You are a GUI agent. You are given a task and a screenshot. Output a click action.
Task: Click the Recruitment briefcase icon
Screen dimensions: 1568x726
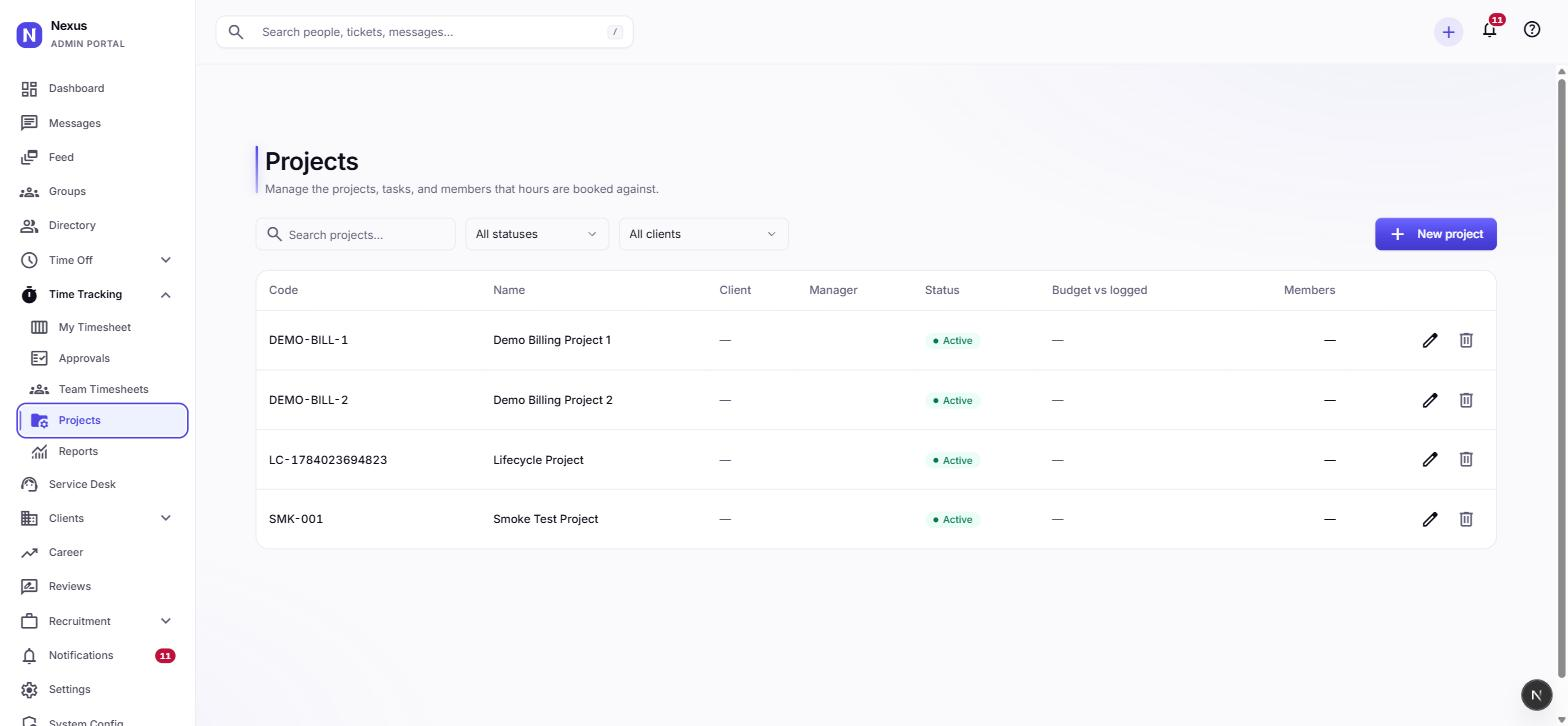point(29,621)
